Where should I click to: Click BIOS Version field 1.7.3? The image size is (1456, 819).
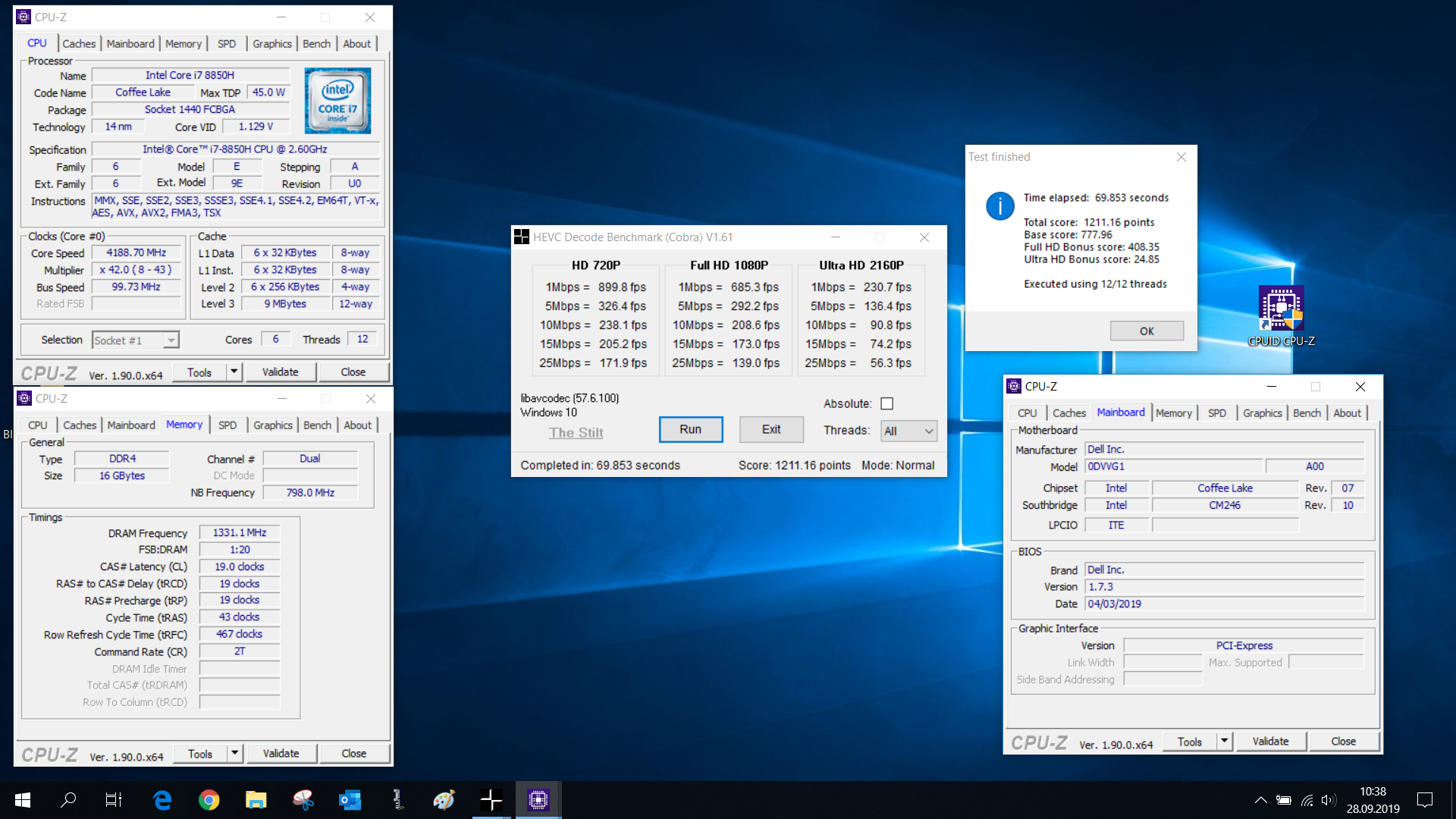[x=1225, y=587]
